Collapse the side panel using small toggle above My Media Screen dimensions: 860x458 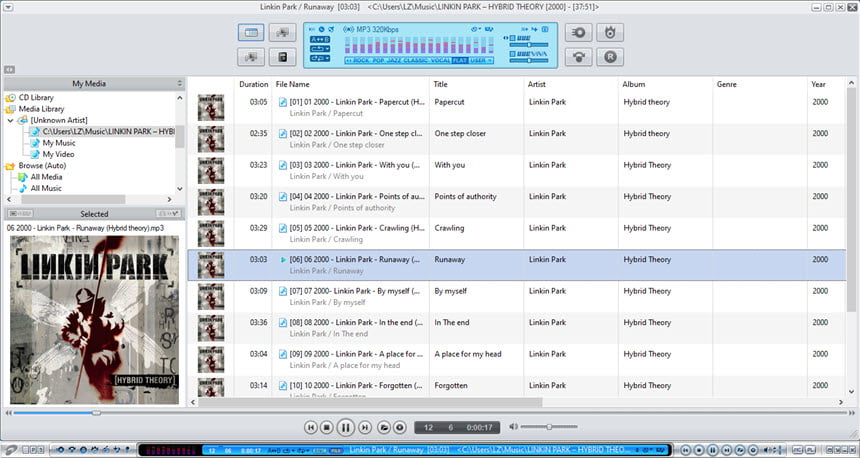coord(9,70)
